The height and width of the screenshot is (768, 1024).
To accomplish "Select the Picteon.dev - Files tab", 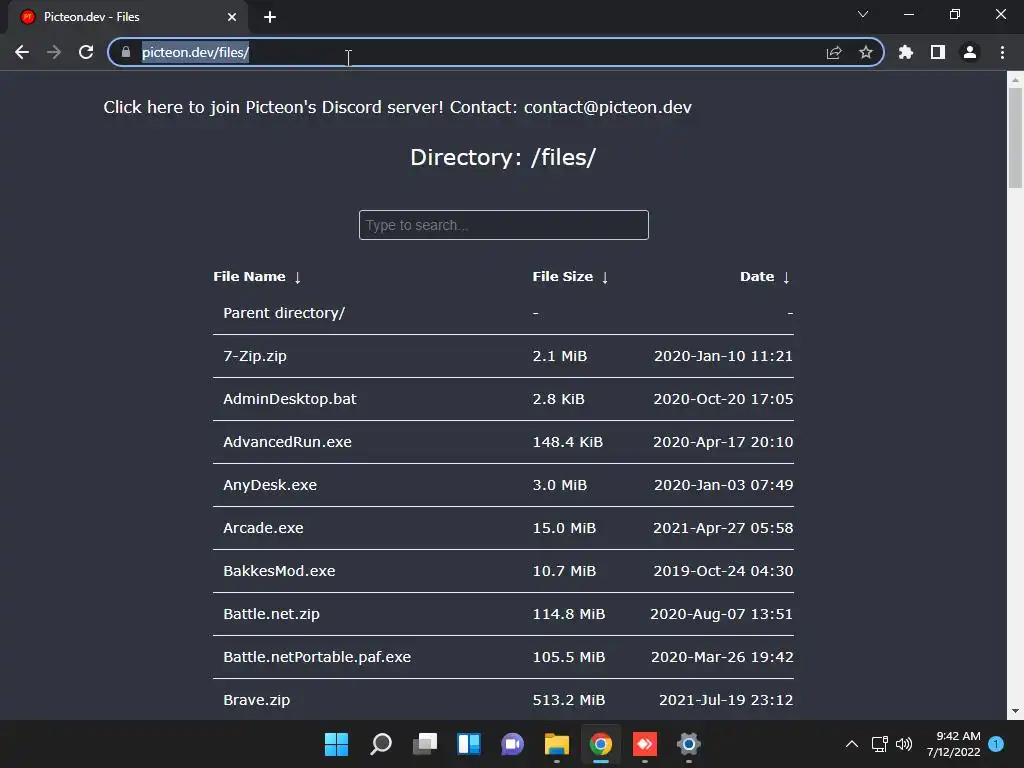I will pyautogui.click(x=128, y=17).
